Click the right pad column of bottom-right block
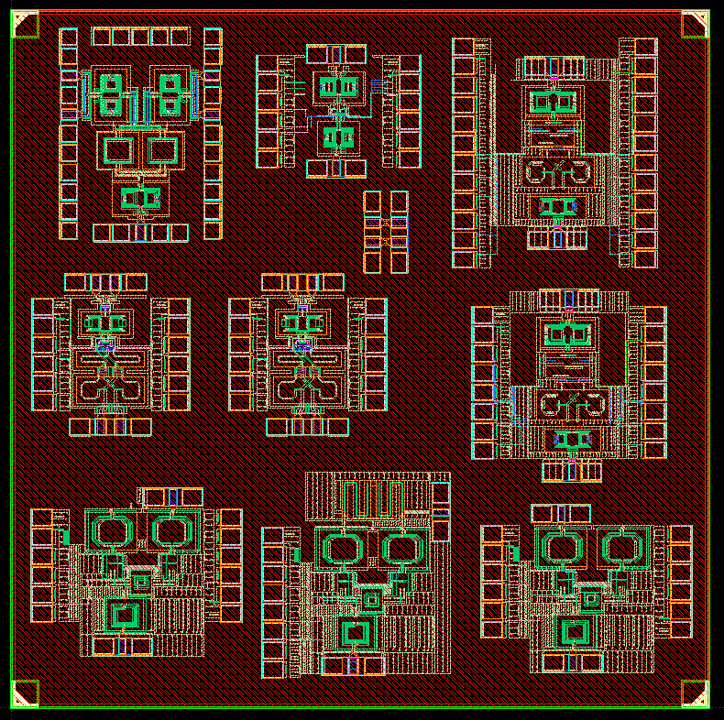Image resolution: width=724 pixels, height=720 pixels. 680,580
